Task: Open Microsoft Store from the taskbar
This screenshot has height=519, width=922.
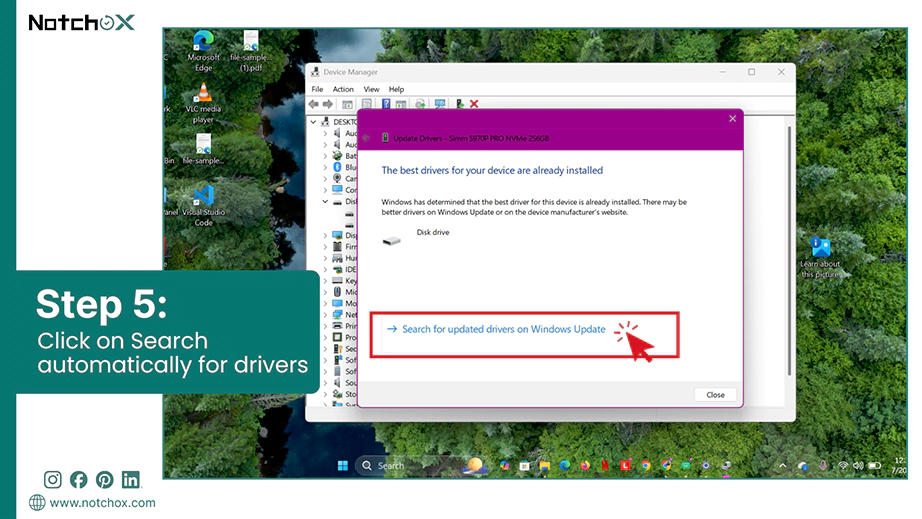Action: click(525, 466)
